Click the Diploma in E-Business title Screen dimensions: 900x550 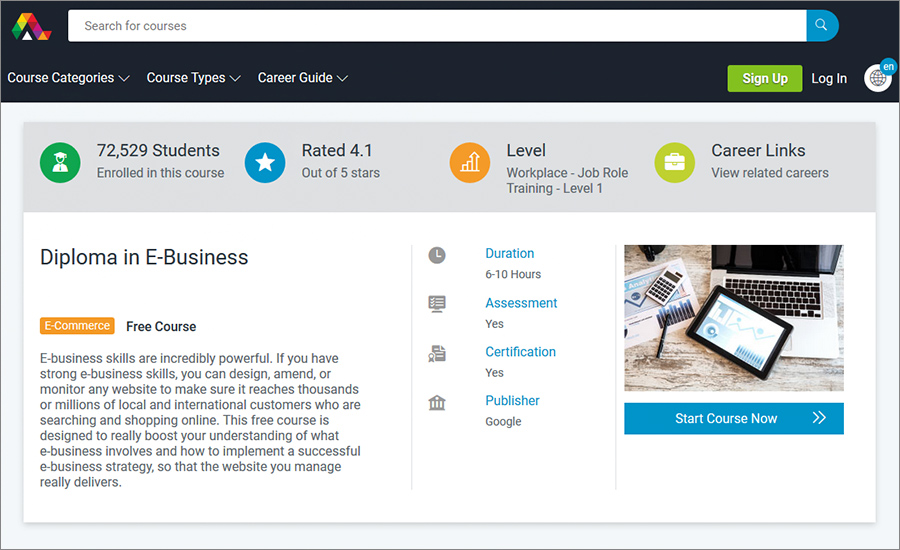[x=144, y=257]
